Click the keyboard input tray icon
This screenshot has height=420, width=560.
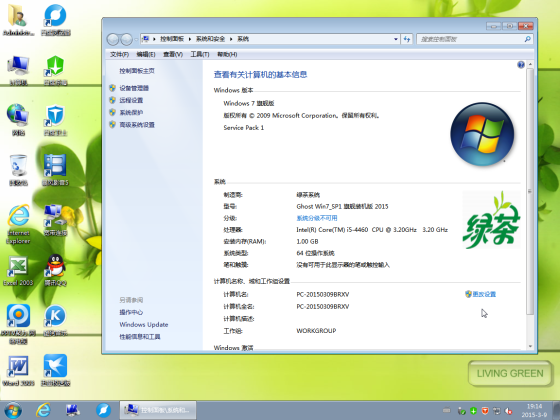[446, 411]
